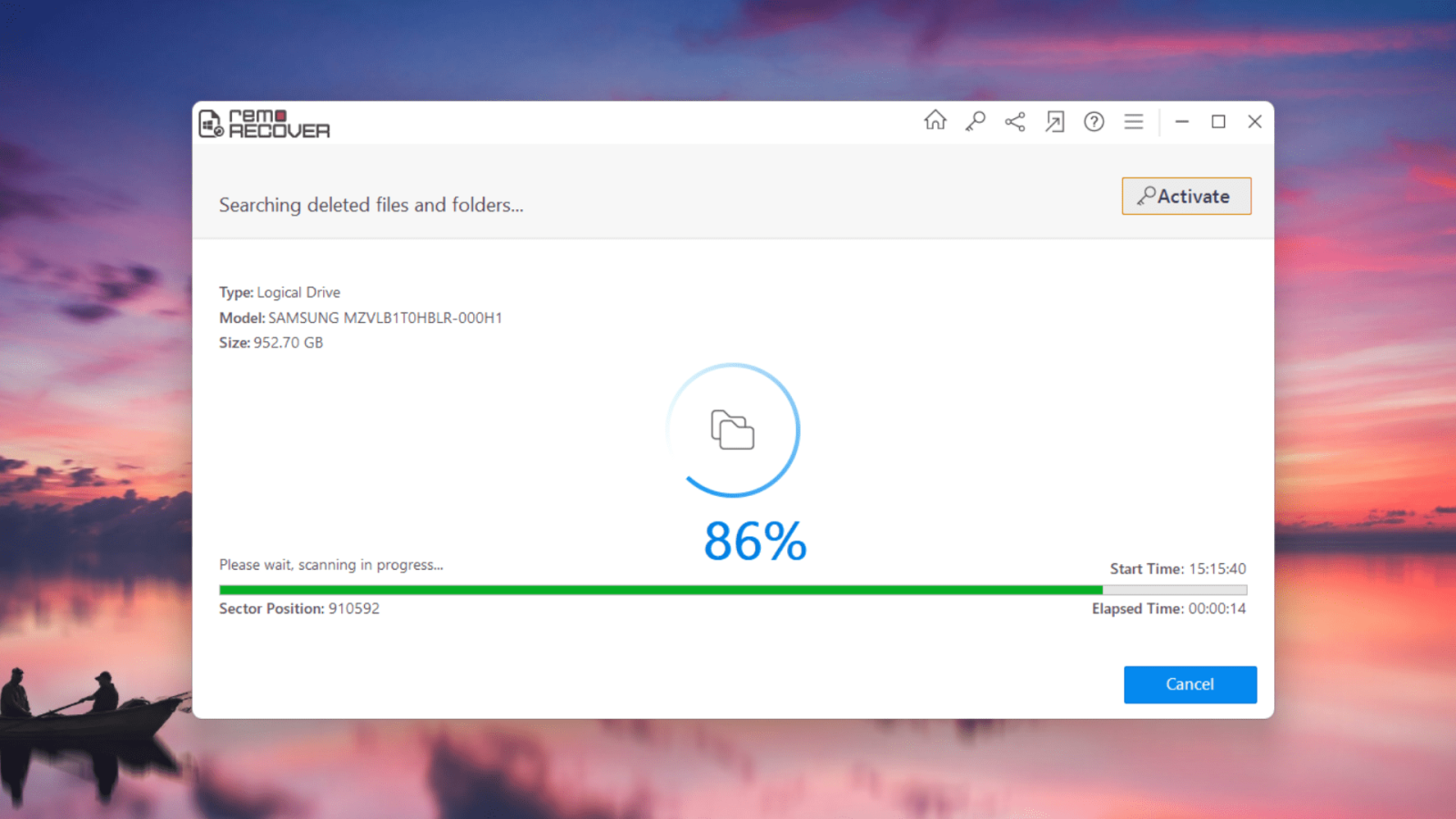
Task: Click the key icon inside the Activate button
Action: tap(1148, 196)
